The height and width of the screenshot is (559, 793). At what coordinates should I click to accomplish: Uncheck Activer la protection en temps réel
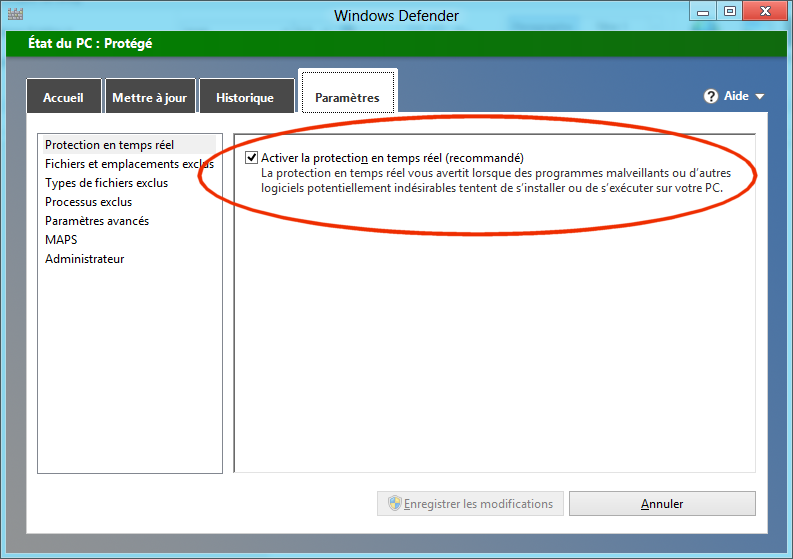tap(251, 157)
